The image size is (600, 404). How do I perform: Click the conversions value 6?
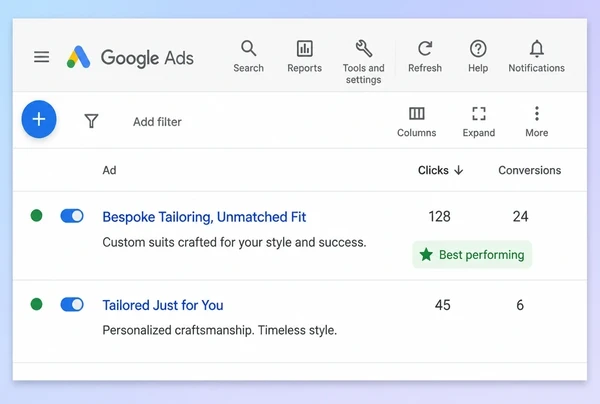(x=520, y=305)
